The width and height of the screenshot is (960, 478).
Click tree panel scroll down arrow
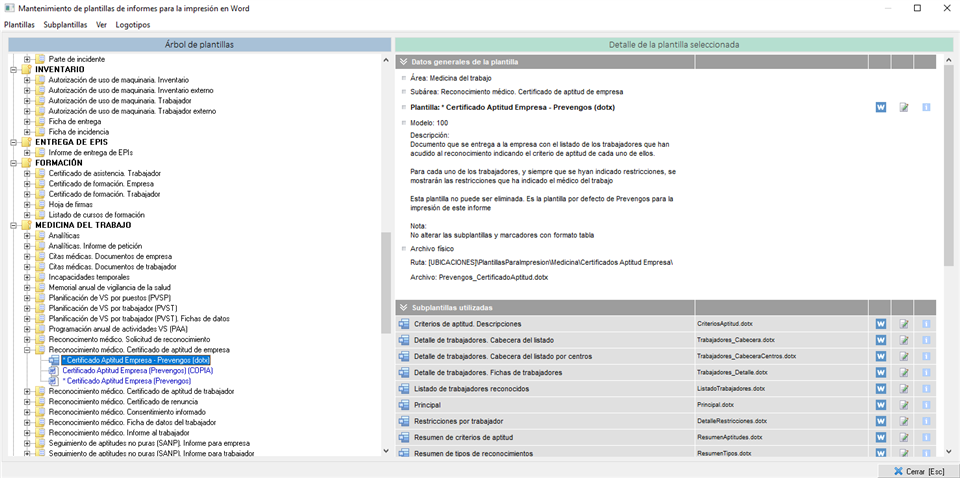pyautogui.click(x=385, y=450)
